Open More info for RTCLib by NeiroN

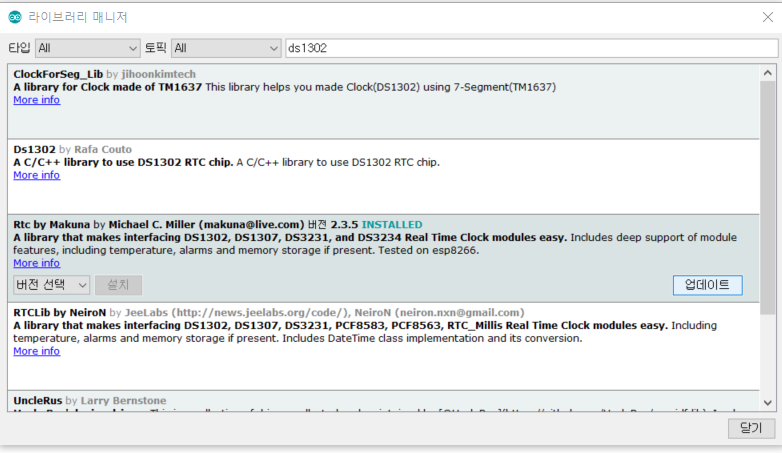(x=36, y=351)
